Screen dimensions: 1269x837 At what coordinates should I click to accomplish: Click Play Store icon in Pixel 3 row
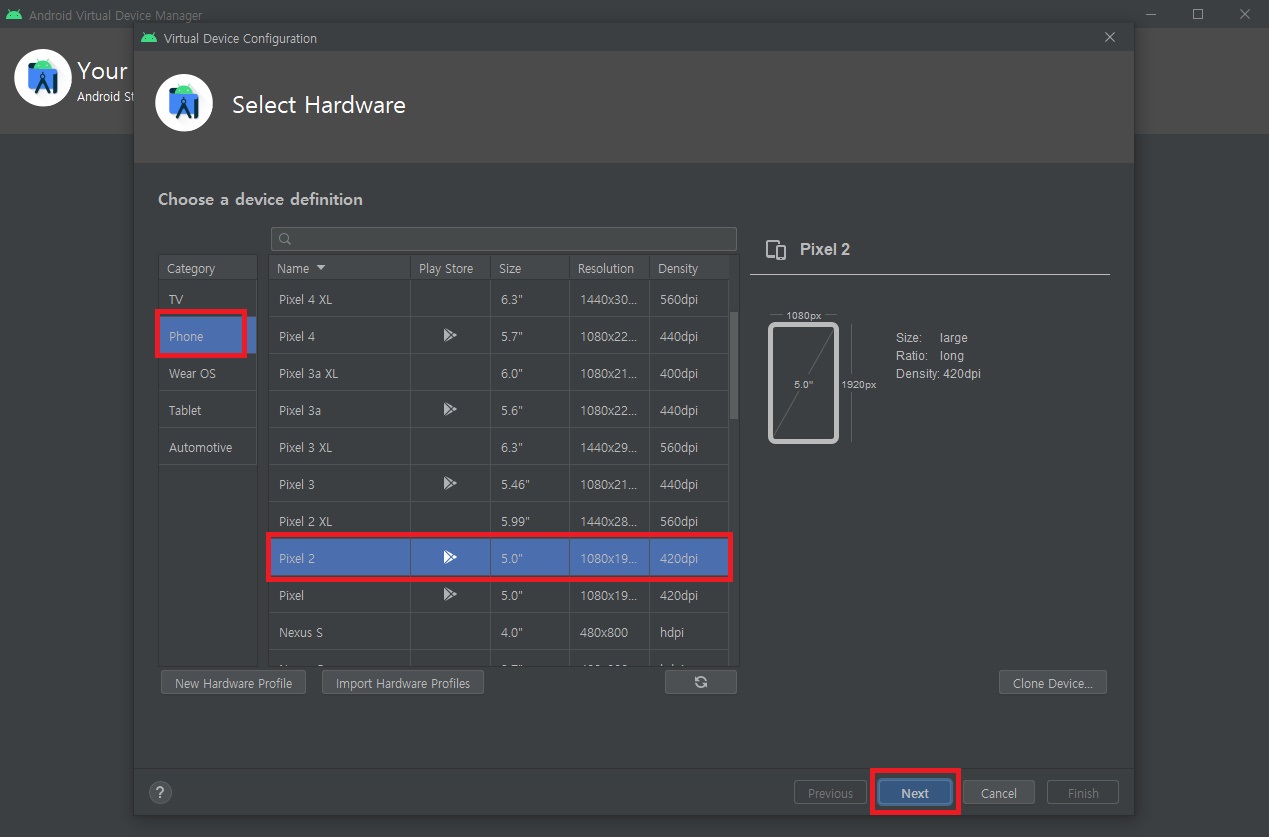point(450,484)
